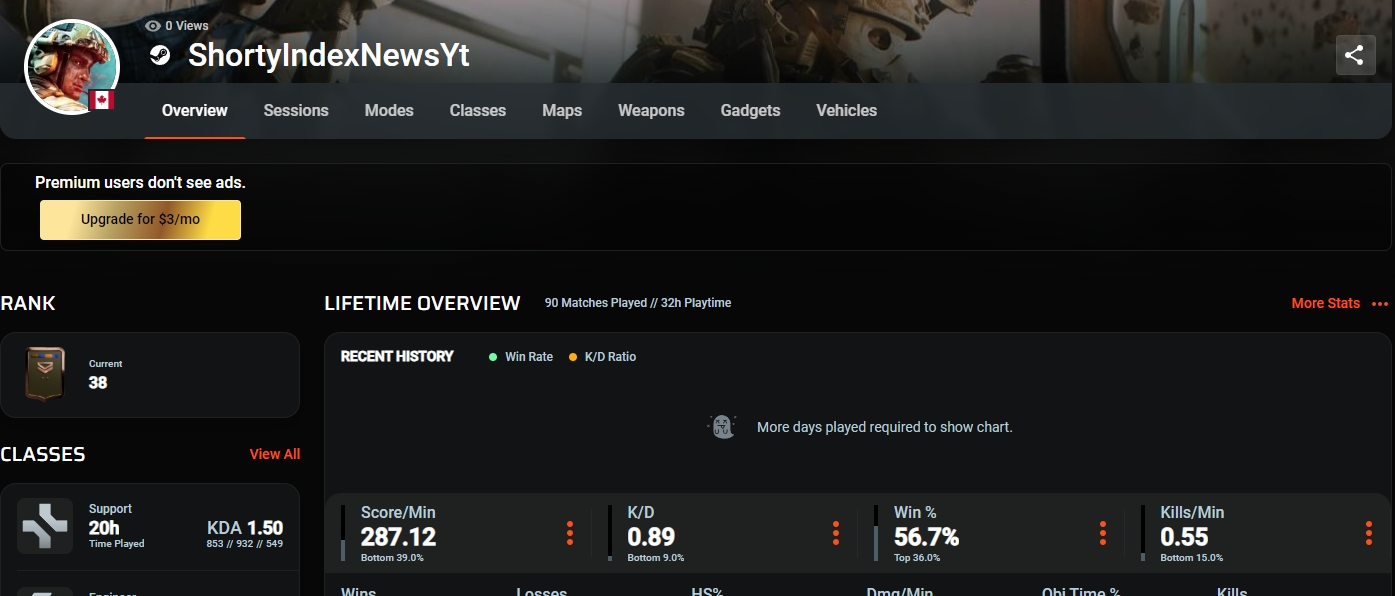Click the Score/Min percentile bar
Viewport: 1395px width, 596px height.
coord(343,533)
